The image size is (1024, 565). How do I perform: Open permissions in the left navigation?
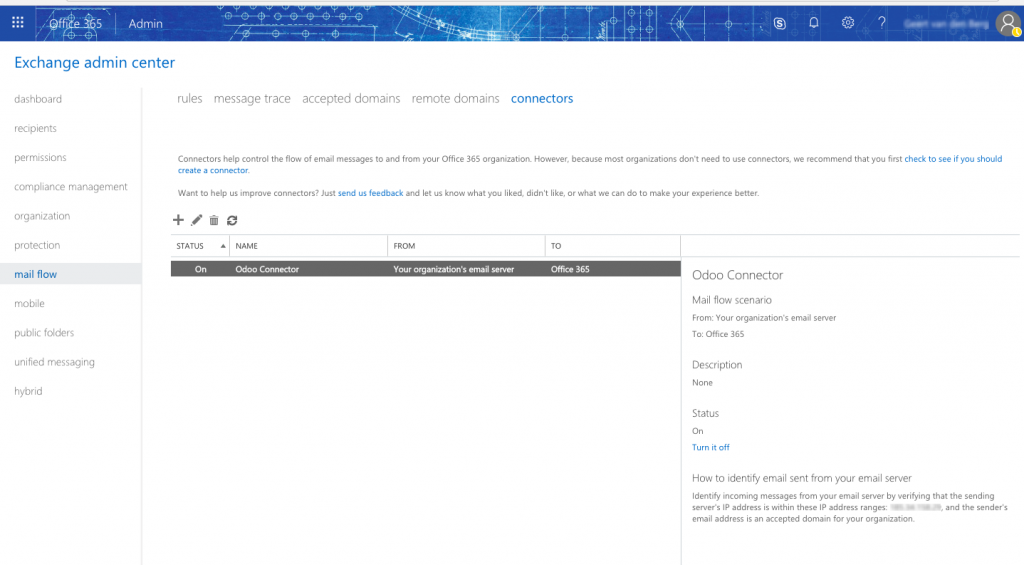coord(40,157)
